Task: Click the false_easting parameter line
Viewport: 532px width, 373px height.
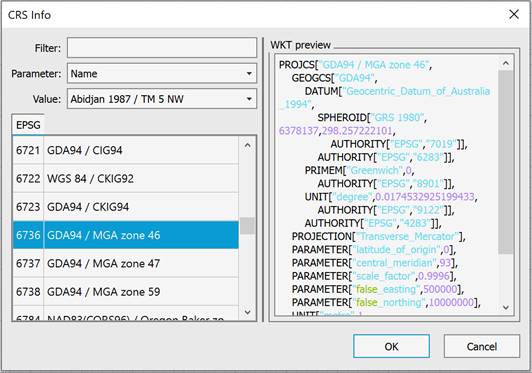Action: 378,289
